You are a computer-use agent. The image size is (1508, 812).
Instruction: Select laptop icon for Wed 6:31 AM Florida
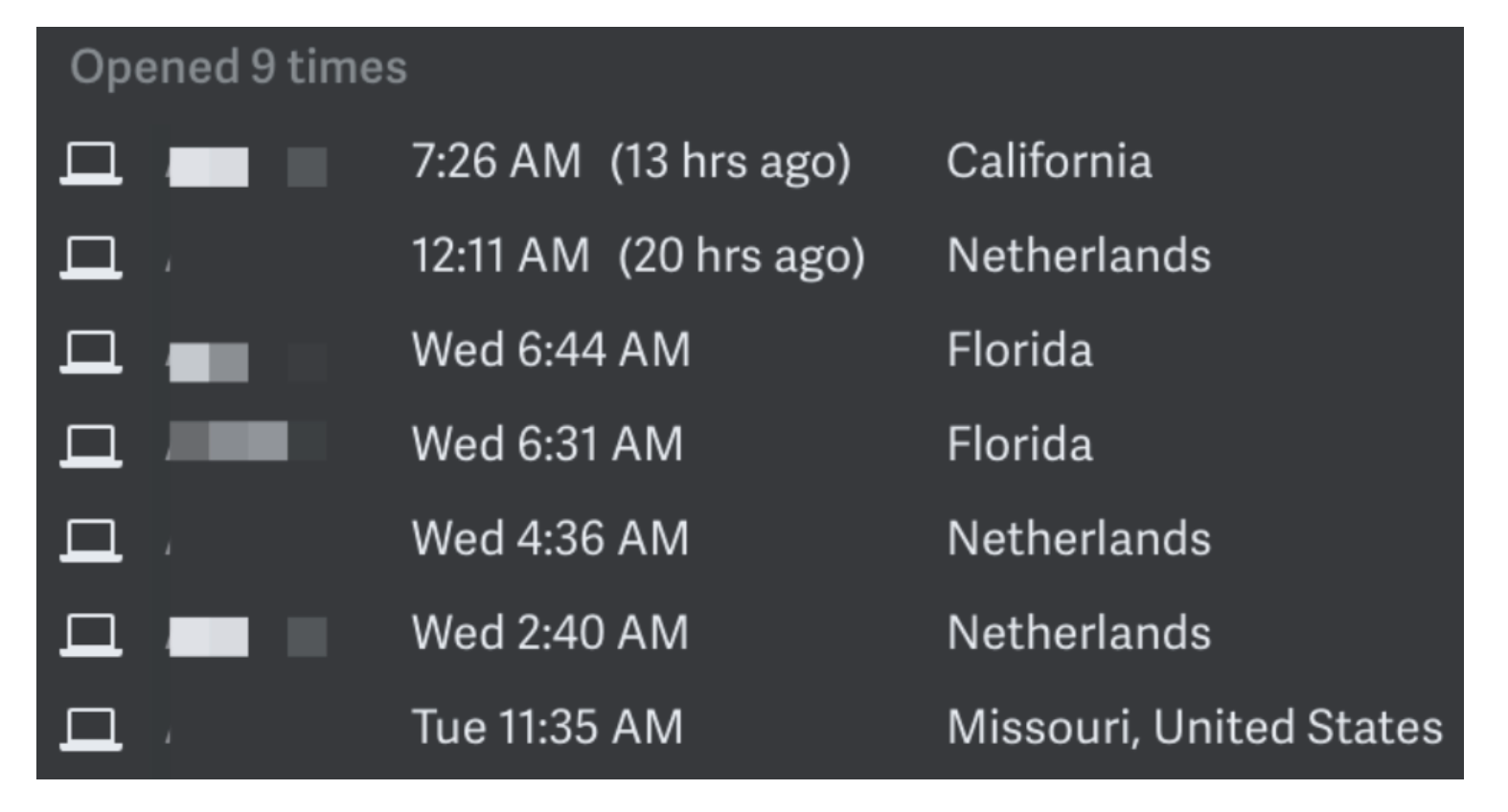(x=91, y=445)
